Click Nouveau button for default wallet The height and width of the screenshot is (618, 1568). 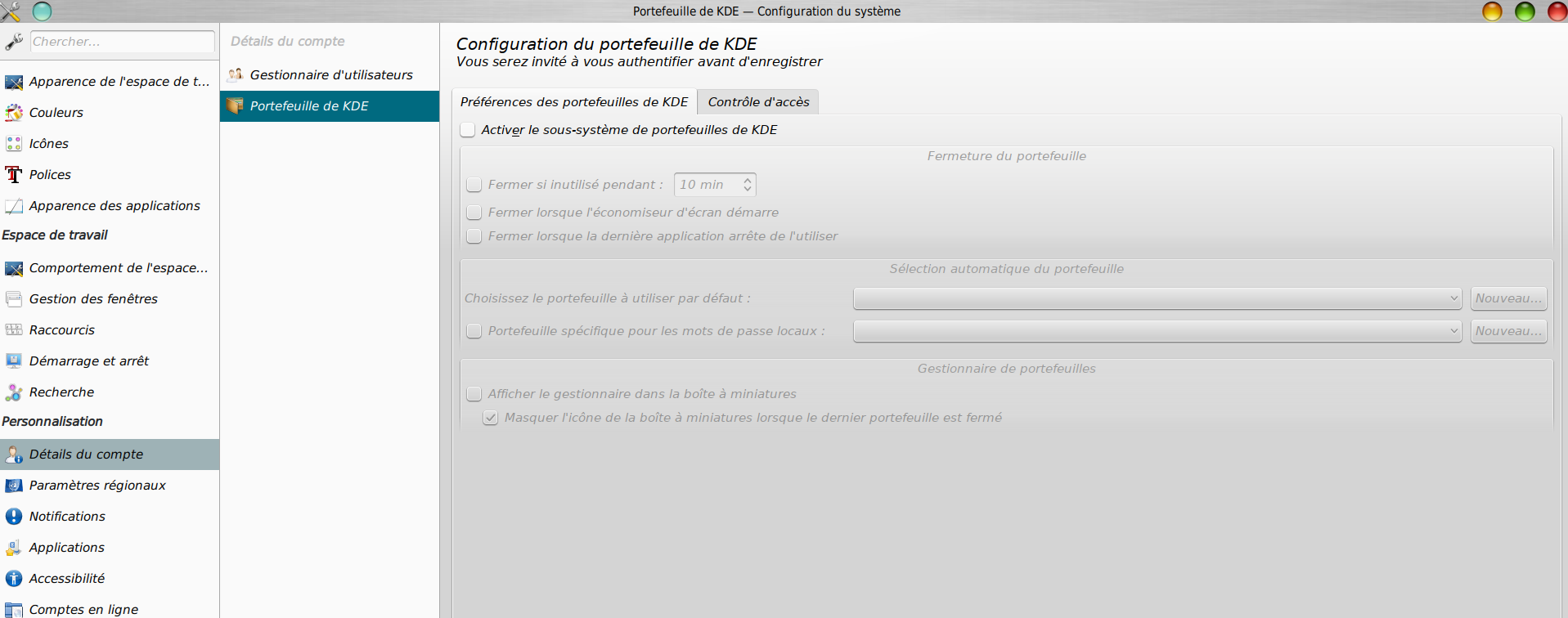tap(1508, 298)
